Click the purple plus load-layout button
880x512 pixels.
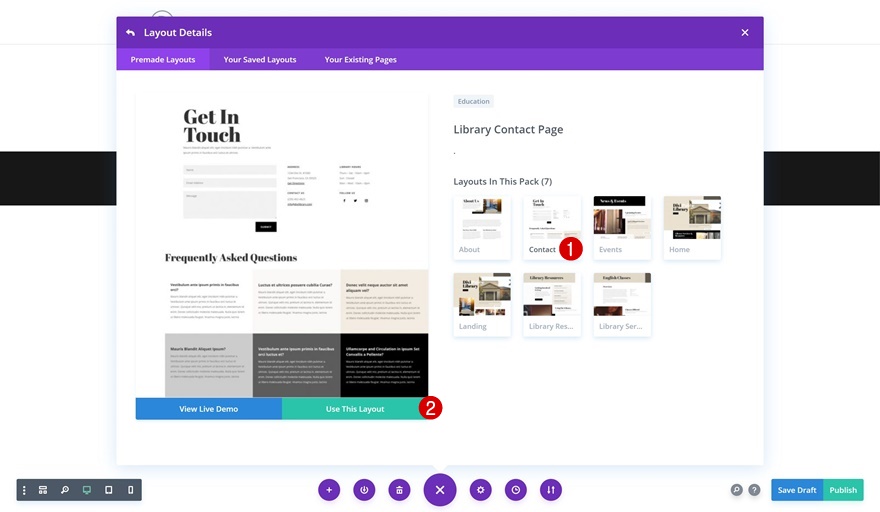[329, 490]
